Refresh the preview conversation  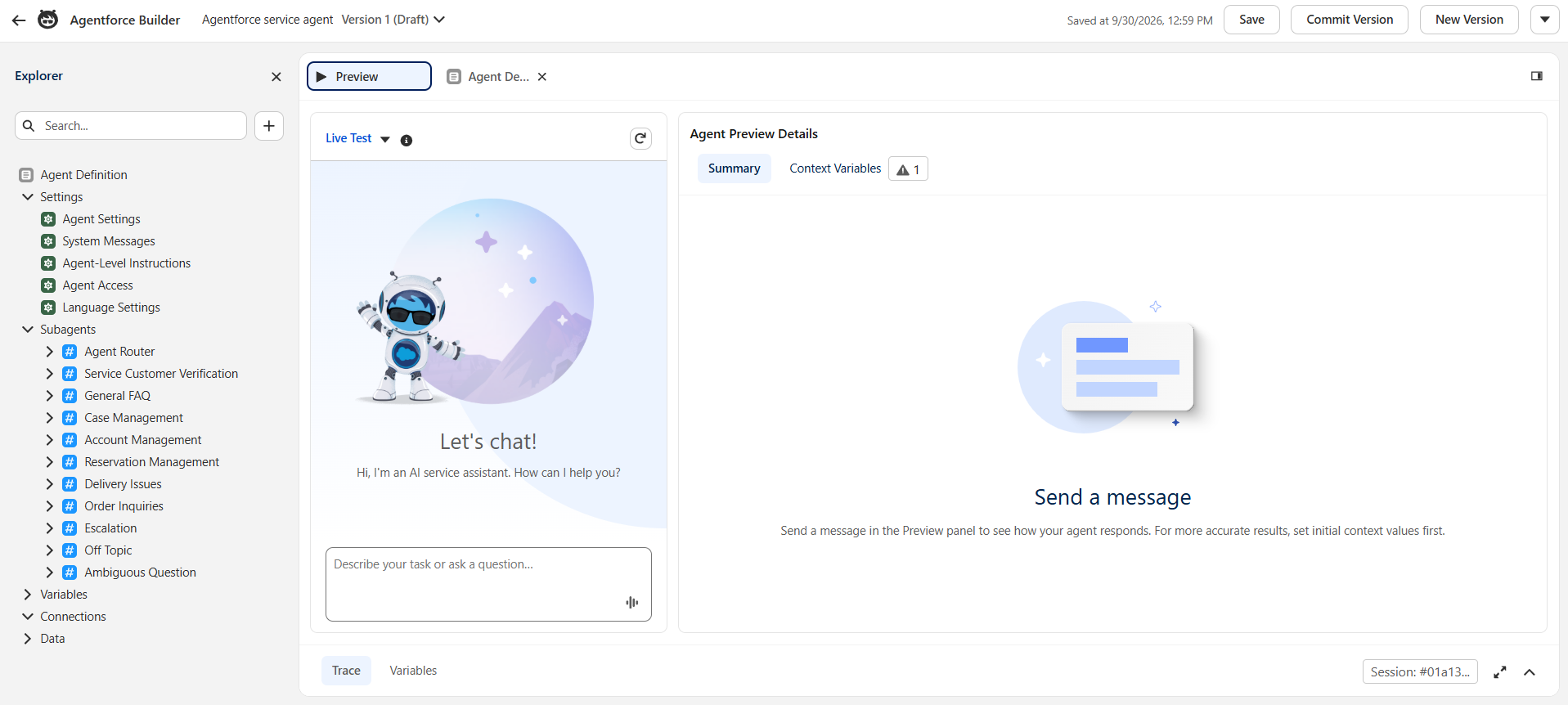tap(640, 139)
